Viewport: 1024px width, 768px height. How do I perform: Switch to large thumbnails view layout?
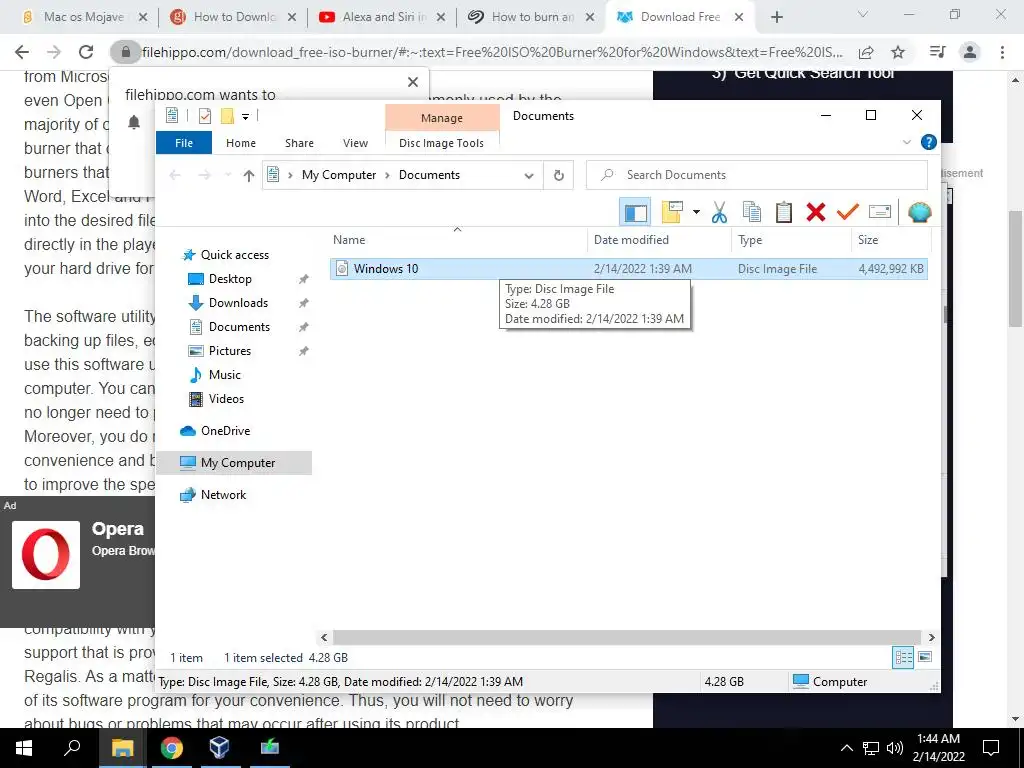(x=925, y=657)
